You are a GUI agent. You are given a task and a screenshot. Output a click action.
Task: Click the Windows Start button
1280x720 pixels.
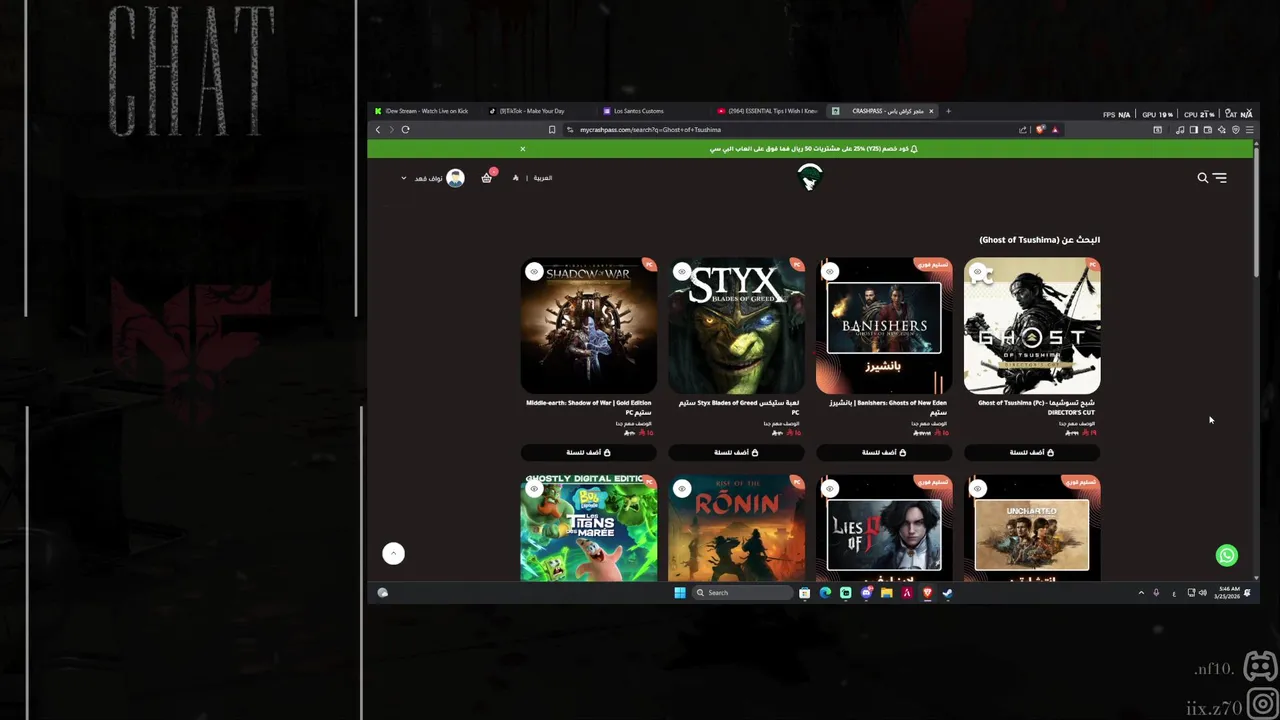tap(680, 593)
